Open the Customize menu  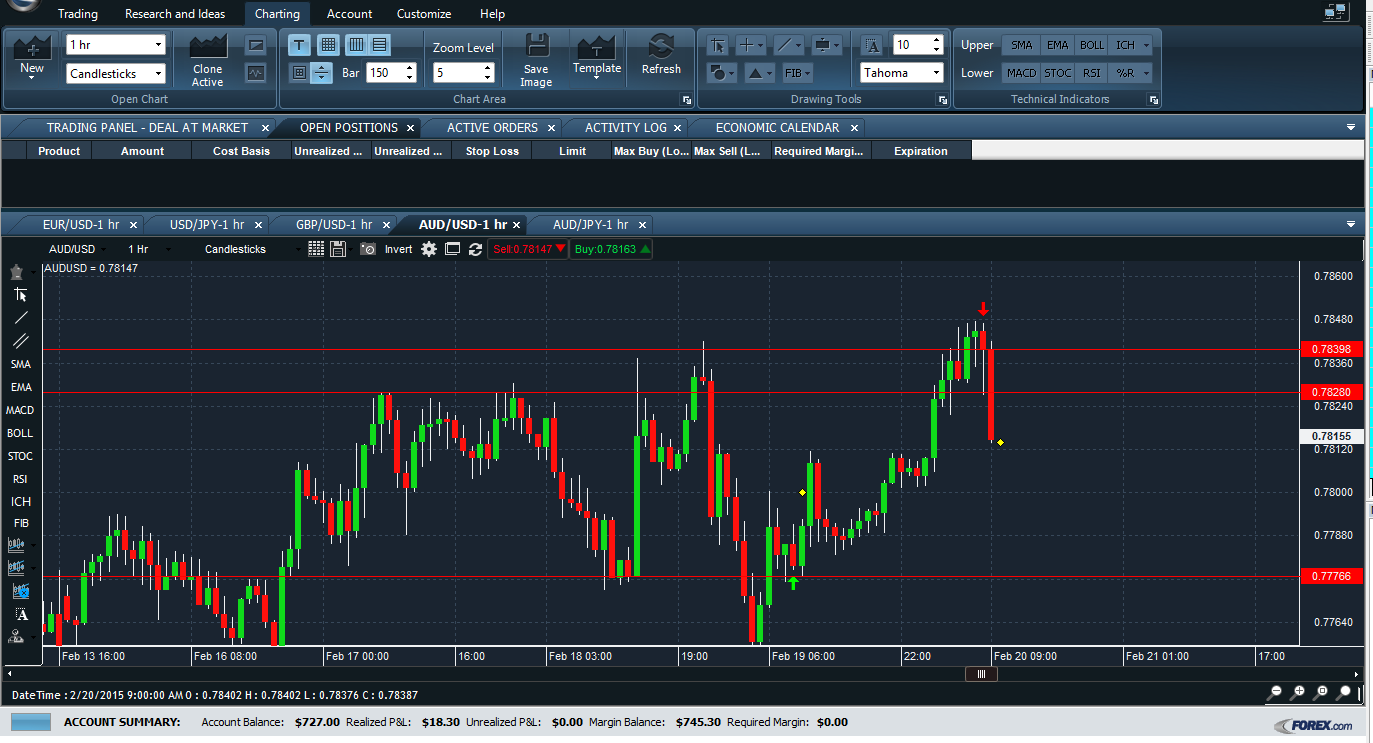[x=424, y=14]
